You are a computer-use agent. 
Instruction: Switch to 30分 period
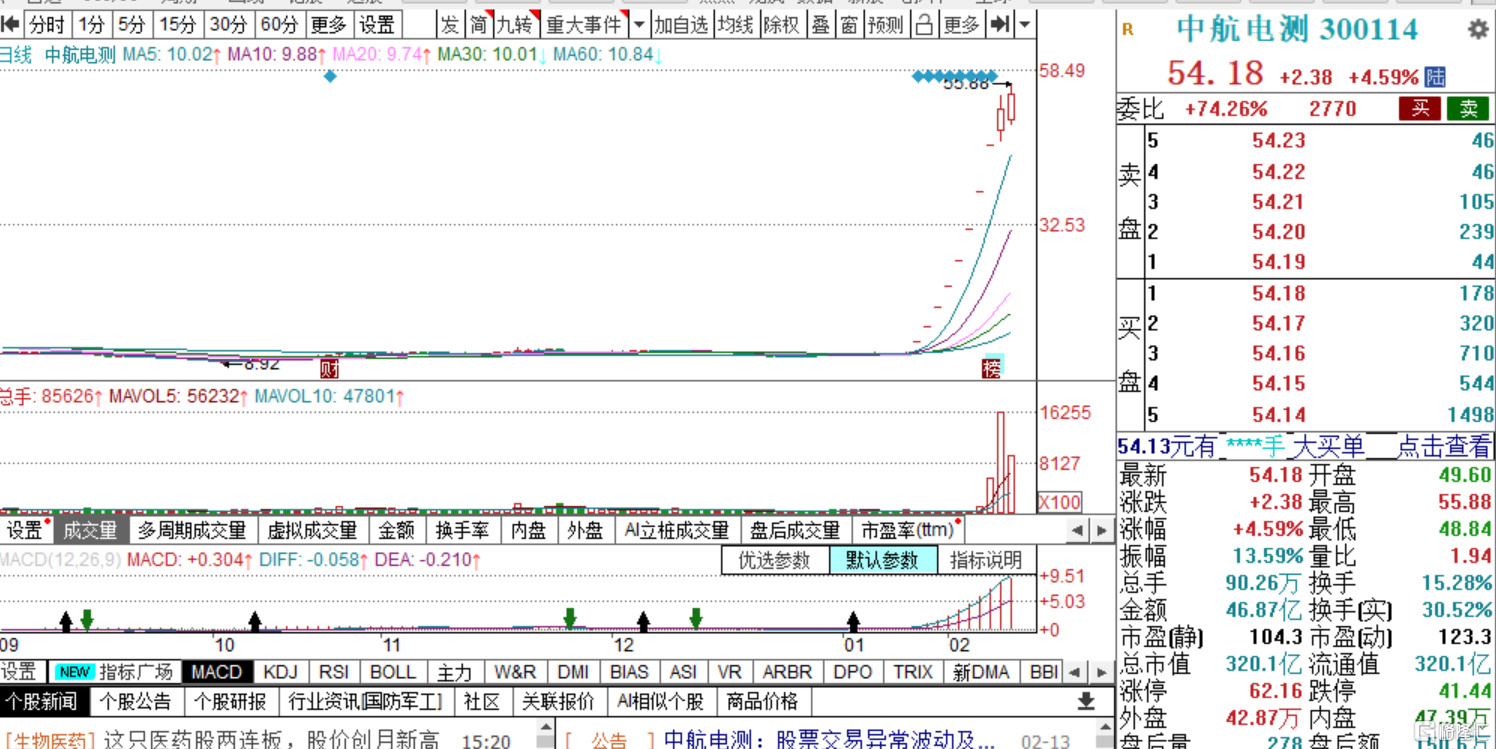pyautogui.click(x=229, y=24)
